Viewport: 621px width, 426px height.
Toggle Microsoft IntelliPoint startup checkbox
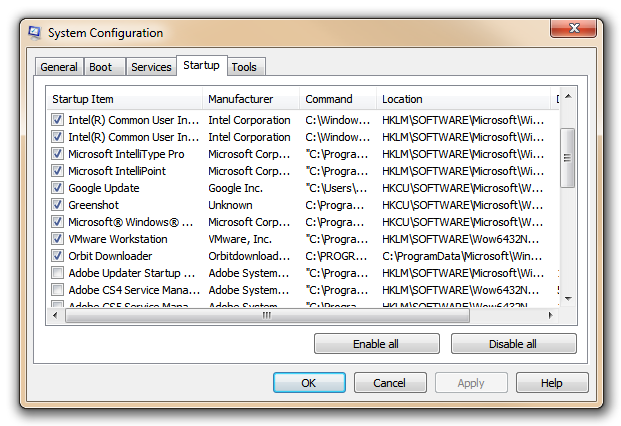[x=57, y=171]
